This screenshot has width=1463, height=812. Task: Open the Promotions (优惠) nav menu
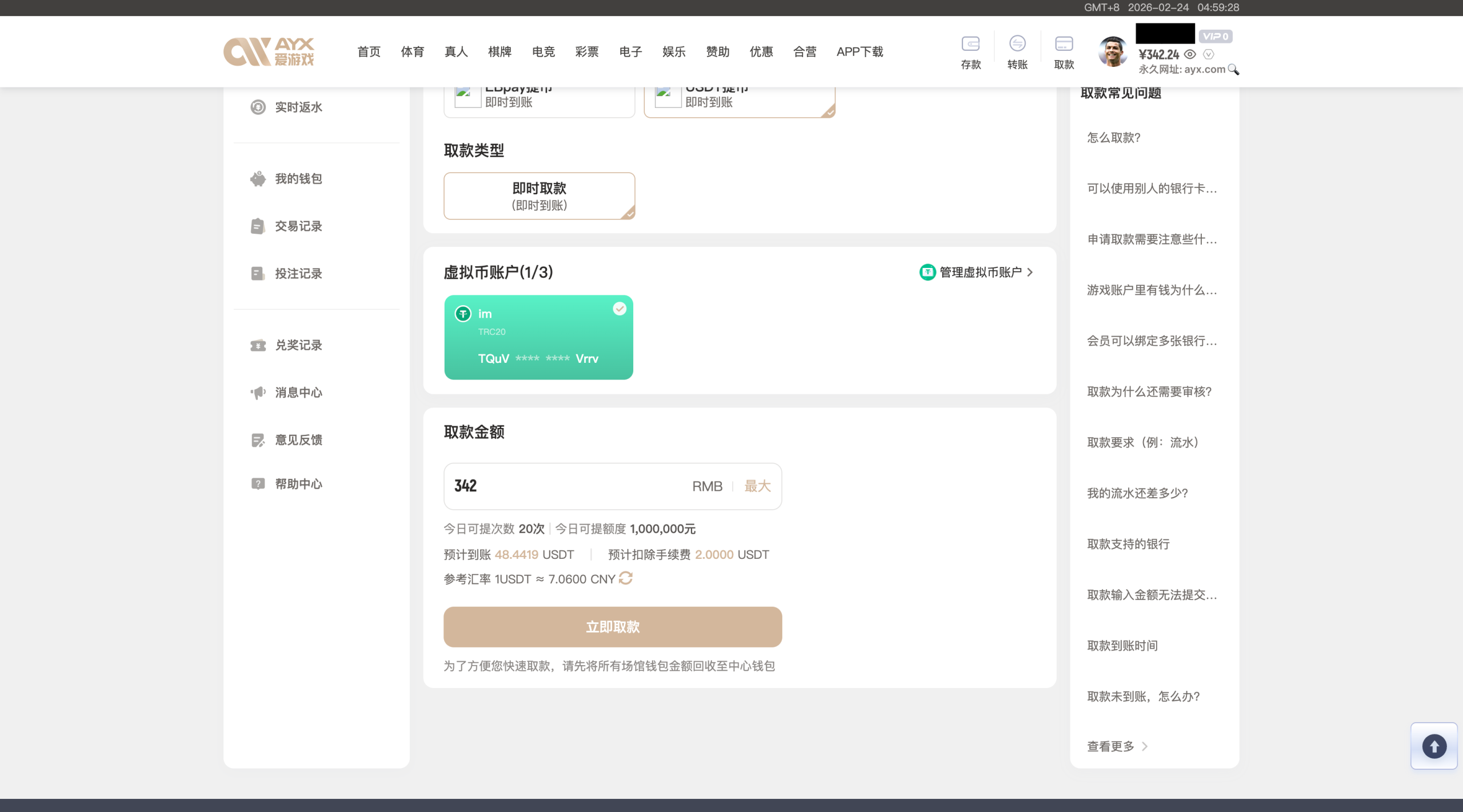[x=761, y=52]
